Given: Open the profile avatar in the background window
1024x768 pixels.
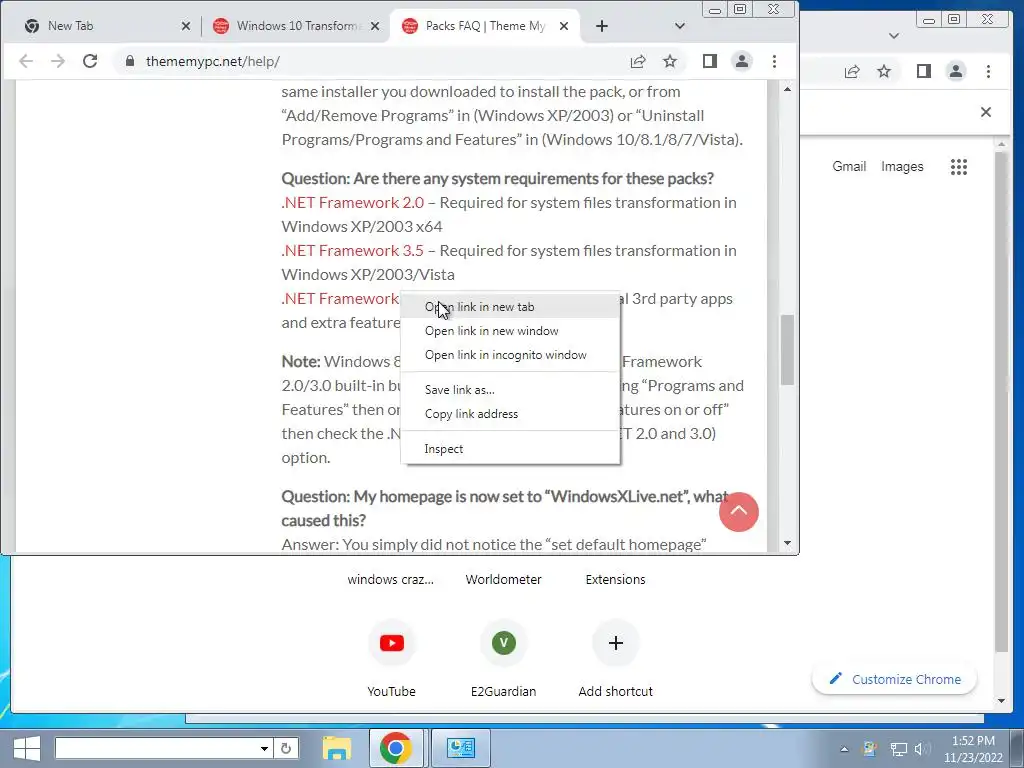Looking at the screenshot, I should 956,71.
